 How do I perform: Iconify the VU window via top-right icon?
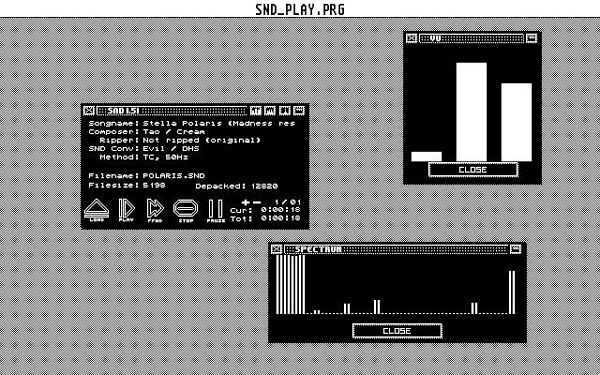point(532,38)
